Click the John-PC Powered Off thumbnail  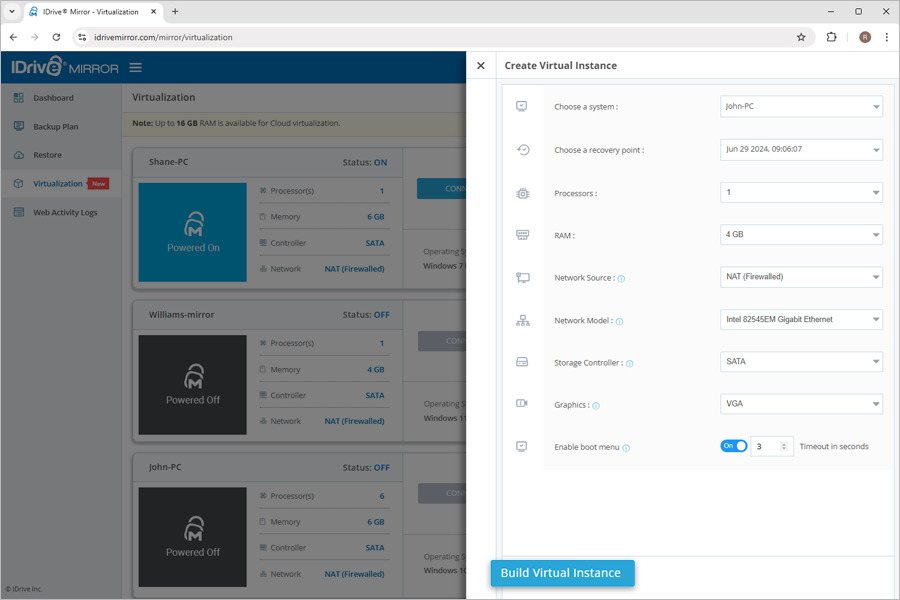193,537
